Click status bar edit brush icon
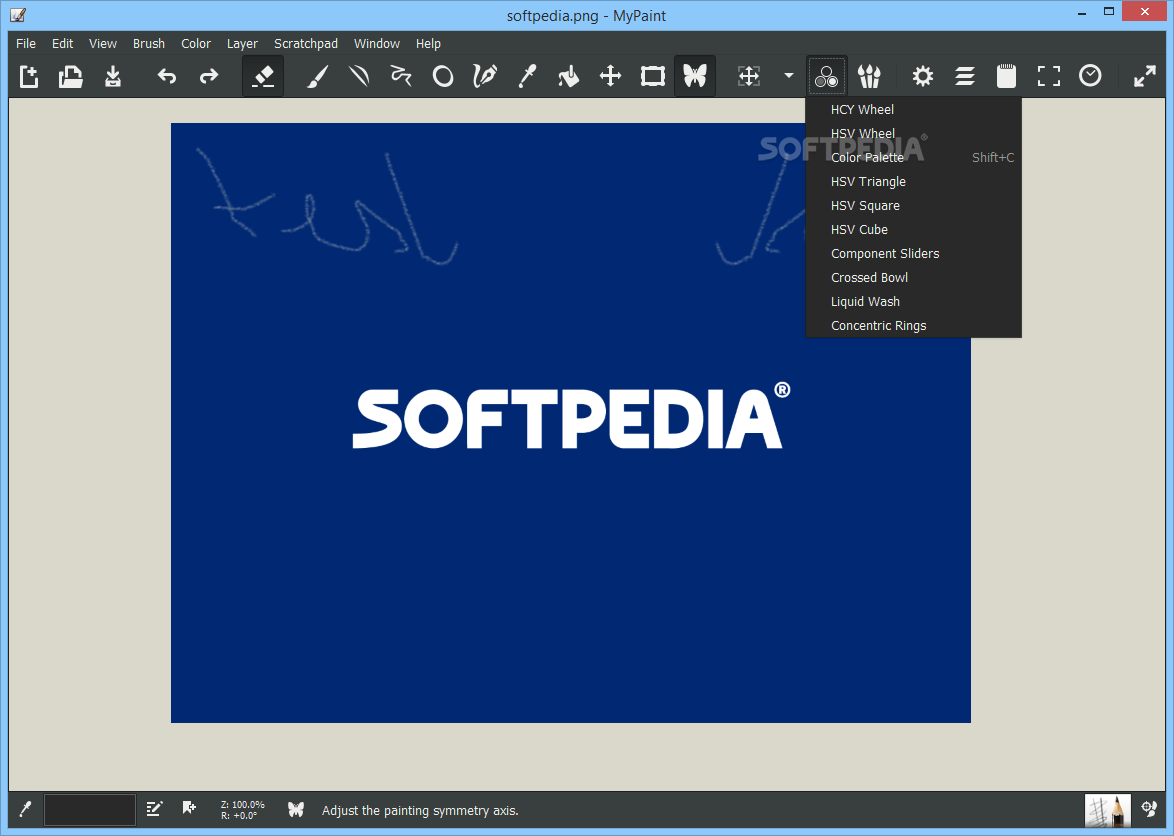The width and height of the screenshot is (1174, 836). click(x=154, y=809)
